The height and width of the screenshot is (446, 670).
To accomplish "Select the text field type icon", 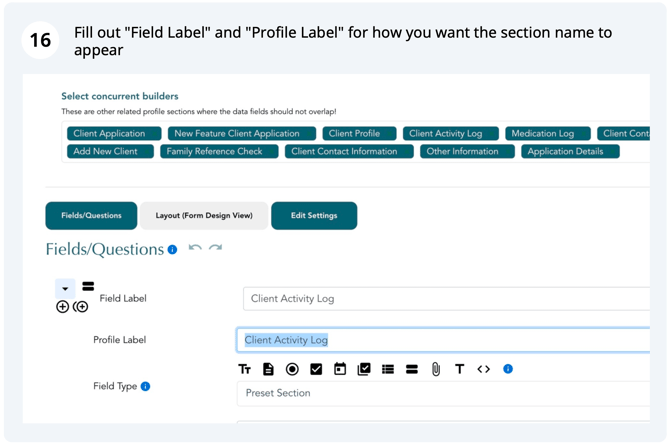I will (244, 369).
